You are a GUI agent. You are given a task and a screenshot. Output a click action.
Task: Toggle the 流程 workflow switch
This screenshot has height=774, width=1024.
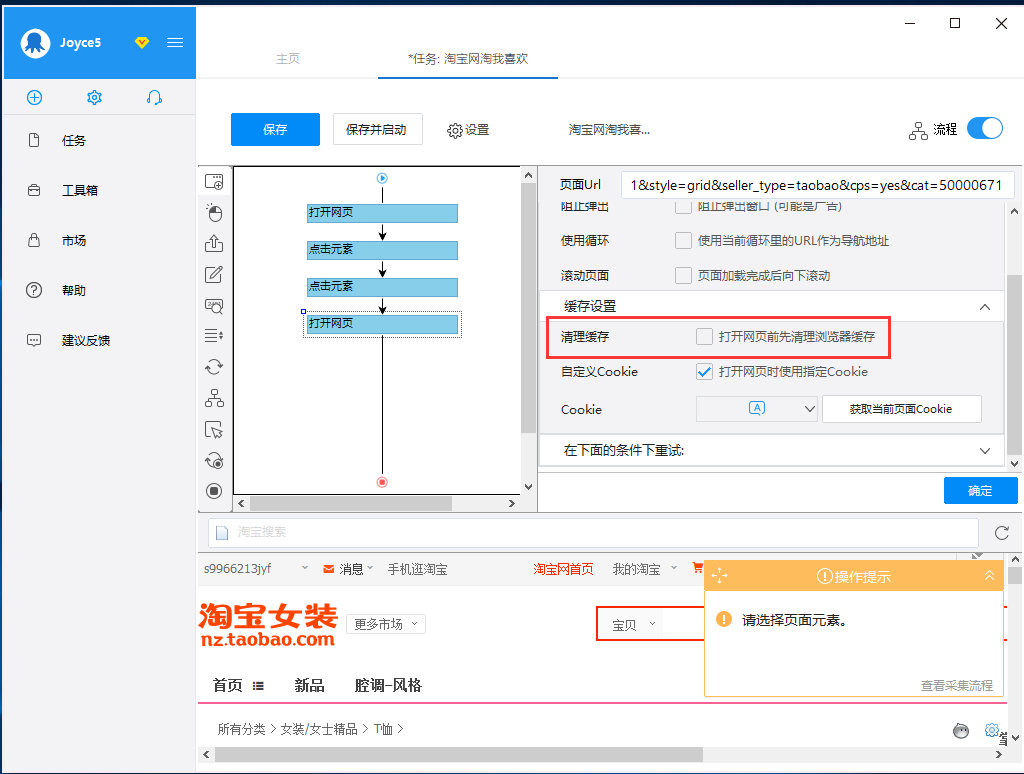click(x=985, y=128)
